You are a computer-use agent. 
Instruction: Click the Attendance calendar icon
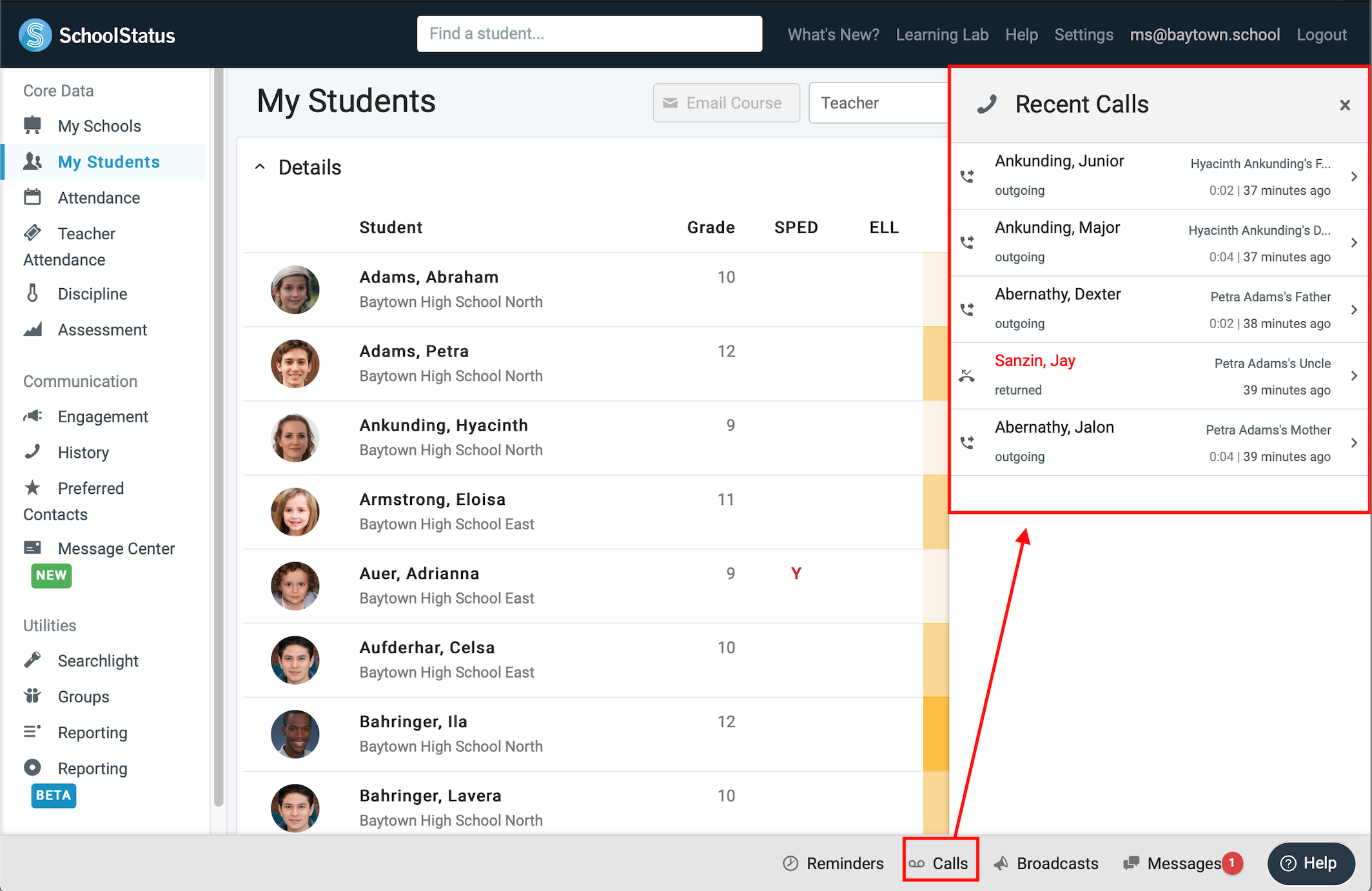point(32,197)
